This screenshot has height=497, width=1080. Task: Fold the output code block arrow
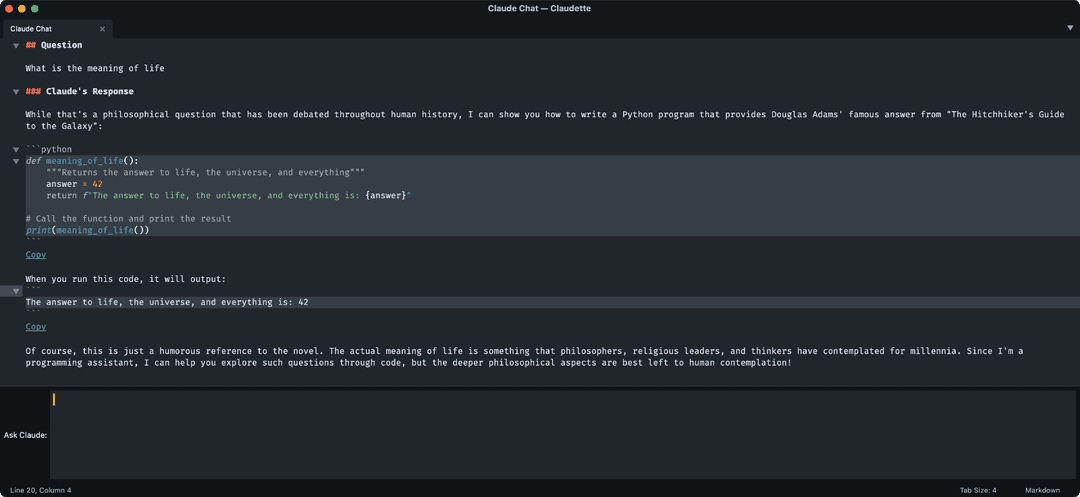click(16, 291)
